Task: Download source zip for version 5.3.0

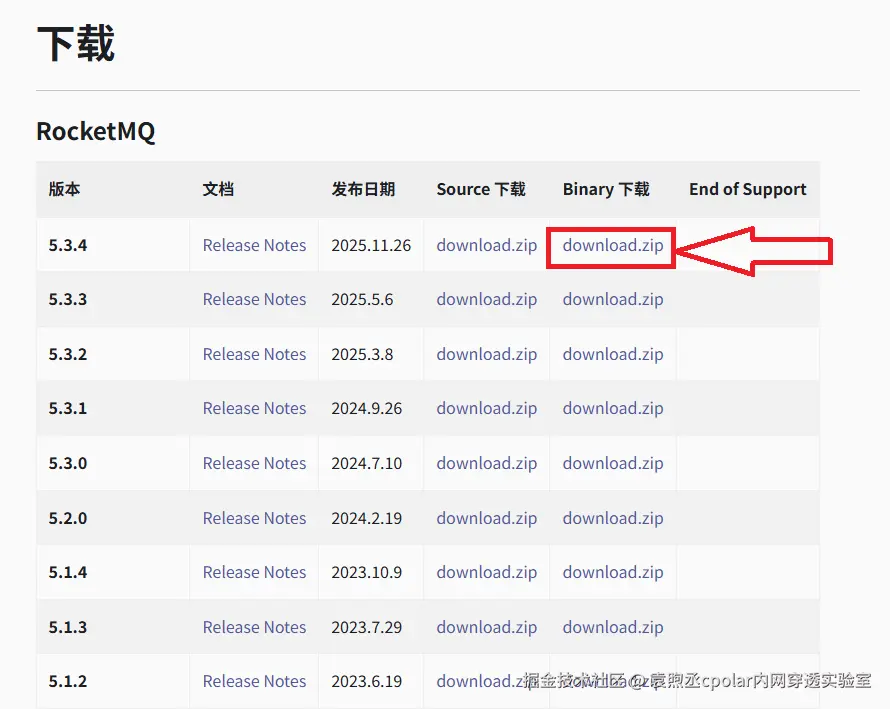Action: [486, 463]
